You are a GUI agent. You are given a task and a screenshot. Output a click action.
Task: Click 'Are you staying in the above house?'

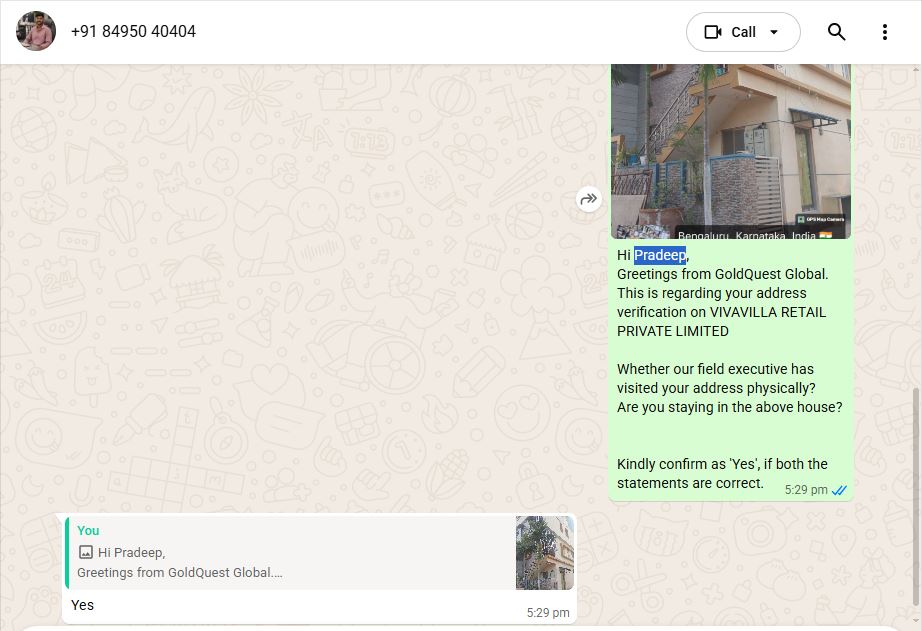tap(729, 407)
